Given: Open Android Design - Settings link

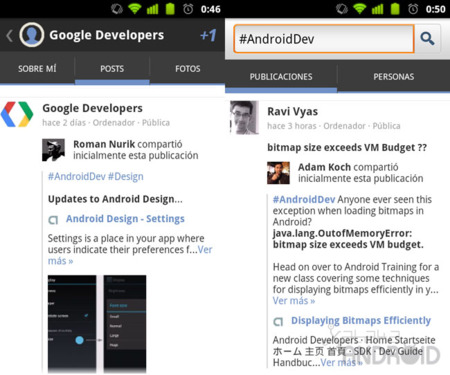Looking at the screenshot, I should tap(125, 219).
